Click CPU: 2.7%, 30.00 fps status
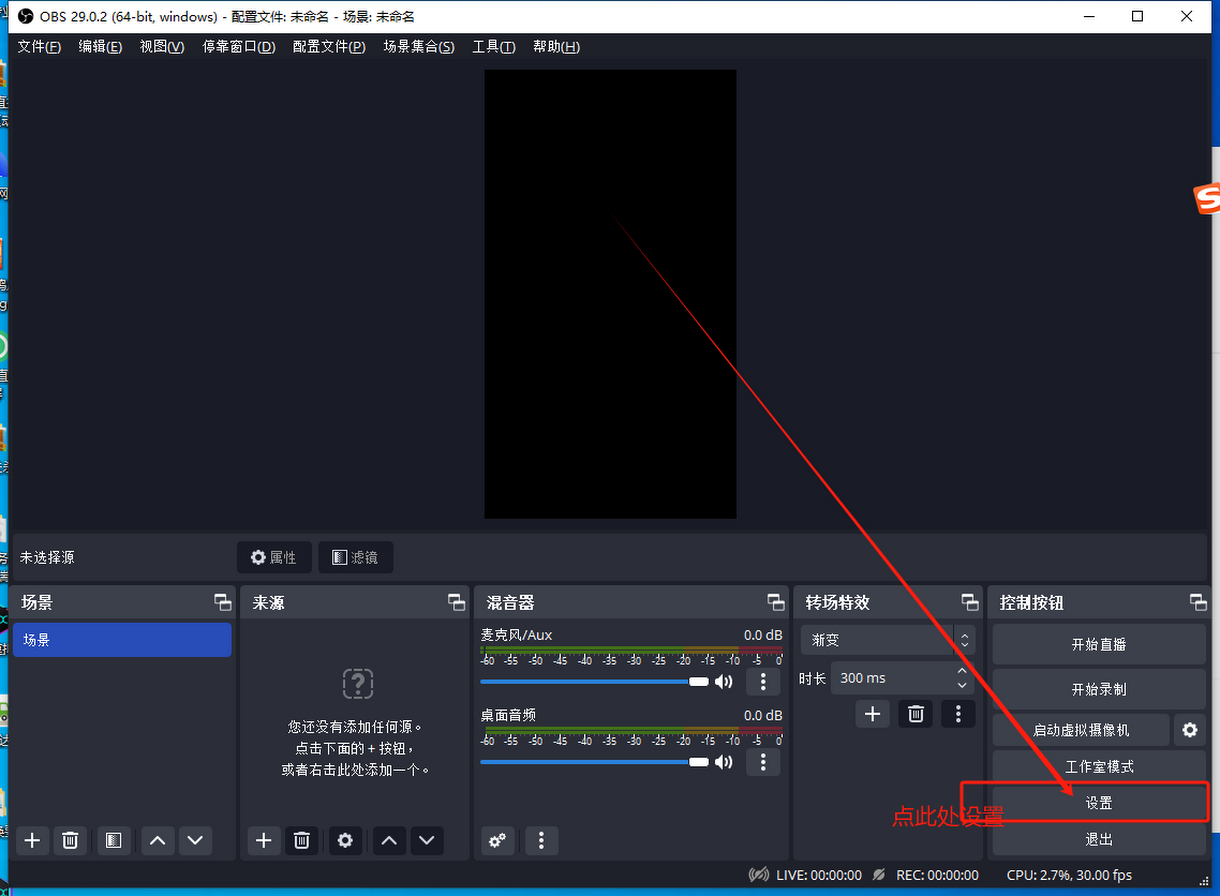The height and width of the screenshot is (896, 1220). pyautogui.click(x=1069, y=875)
